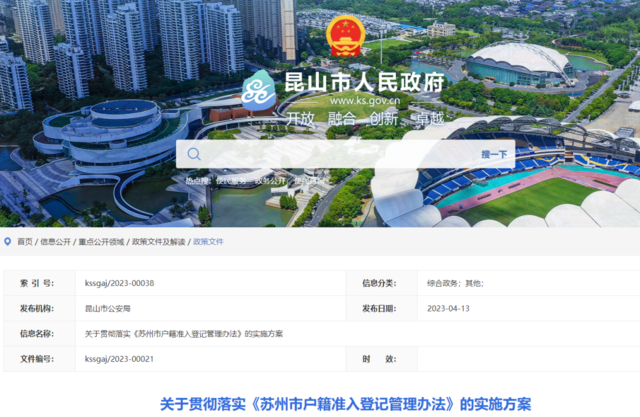Click the location pin icon before breadcrumb
The height and width of the screenshot is (417, 640).
click(8, 242)
